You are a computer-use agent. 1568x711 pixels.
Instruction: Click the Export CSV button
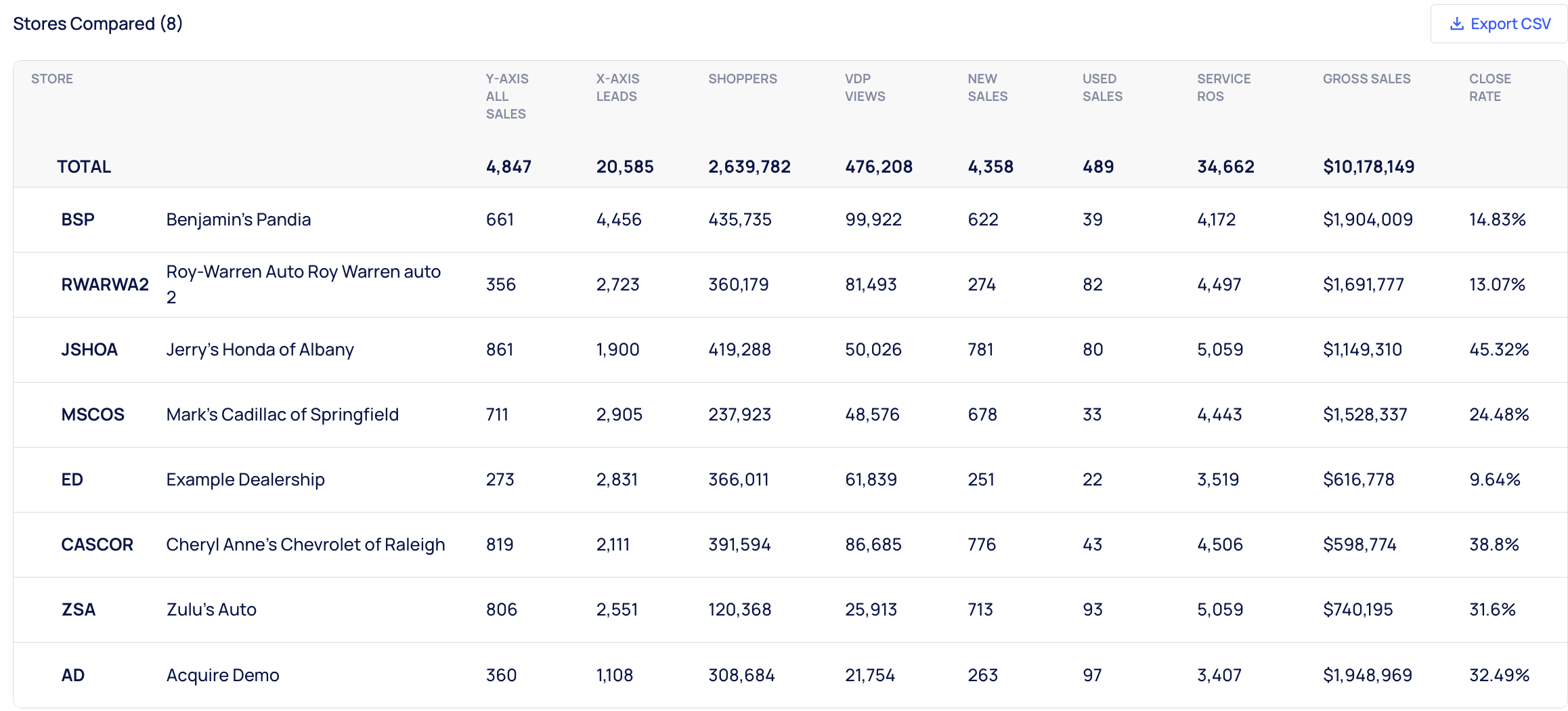1499,24
